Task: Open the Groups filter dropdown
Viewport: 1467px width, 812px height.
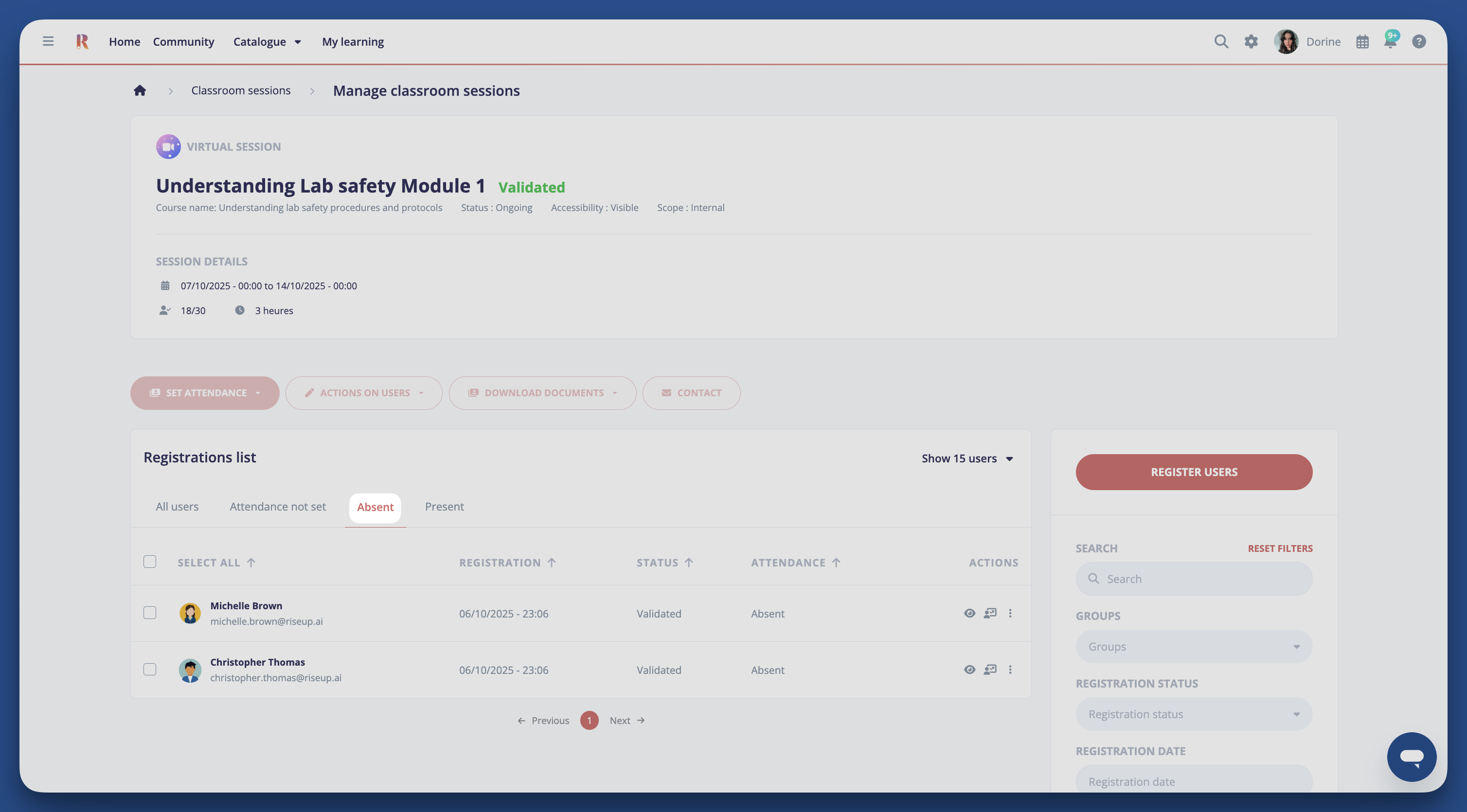Action: (1194, 646)
